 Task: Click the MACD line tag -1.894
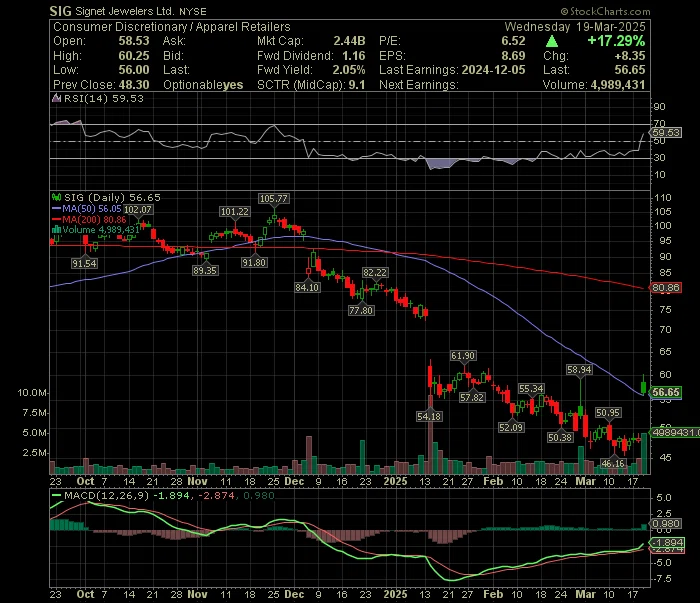pyautogui.click(x=666, y=542)
